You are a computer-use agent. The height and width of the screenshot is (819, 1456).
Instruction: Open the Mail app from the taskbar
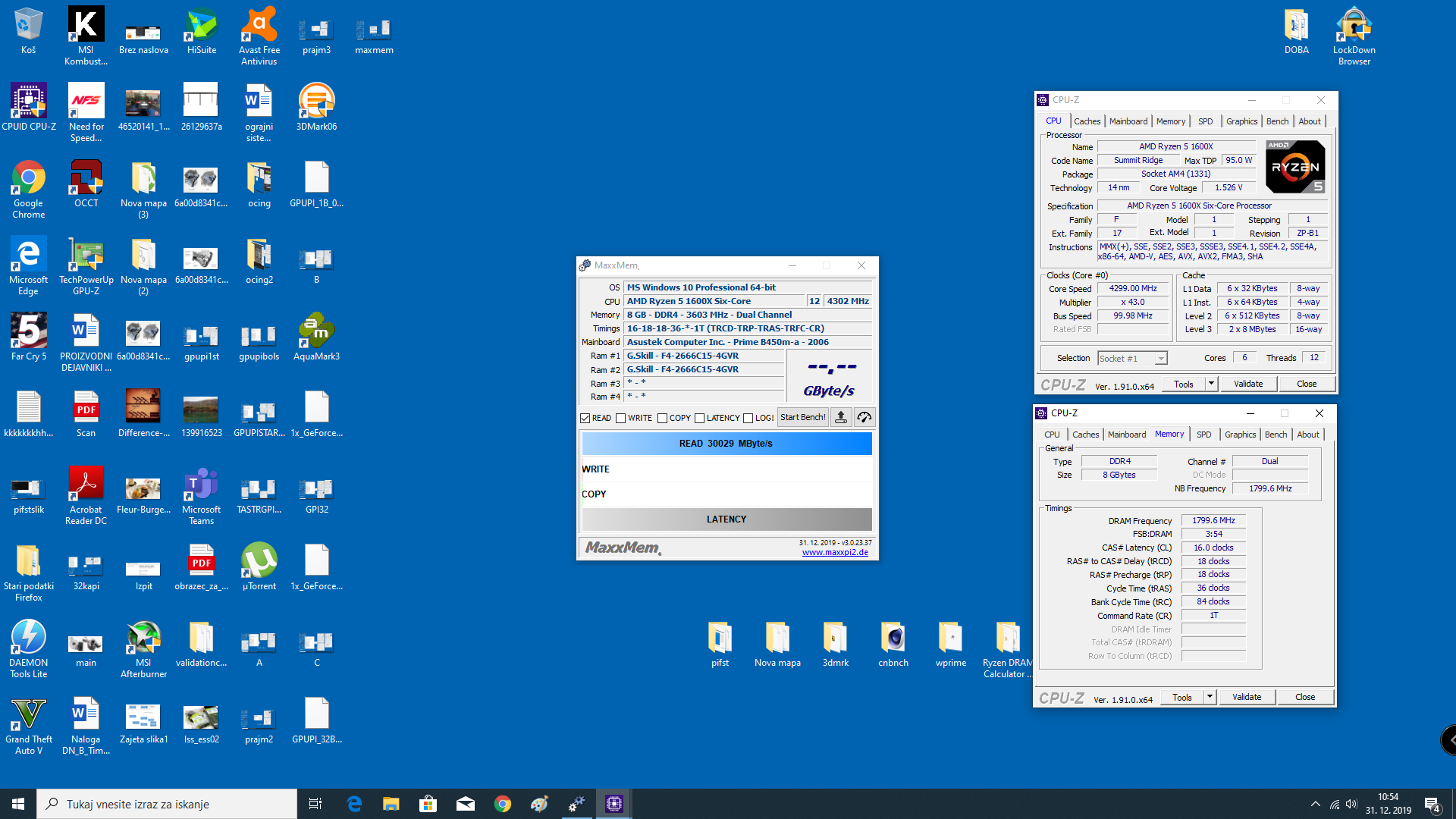coord(466,804)
